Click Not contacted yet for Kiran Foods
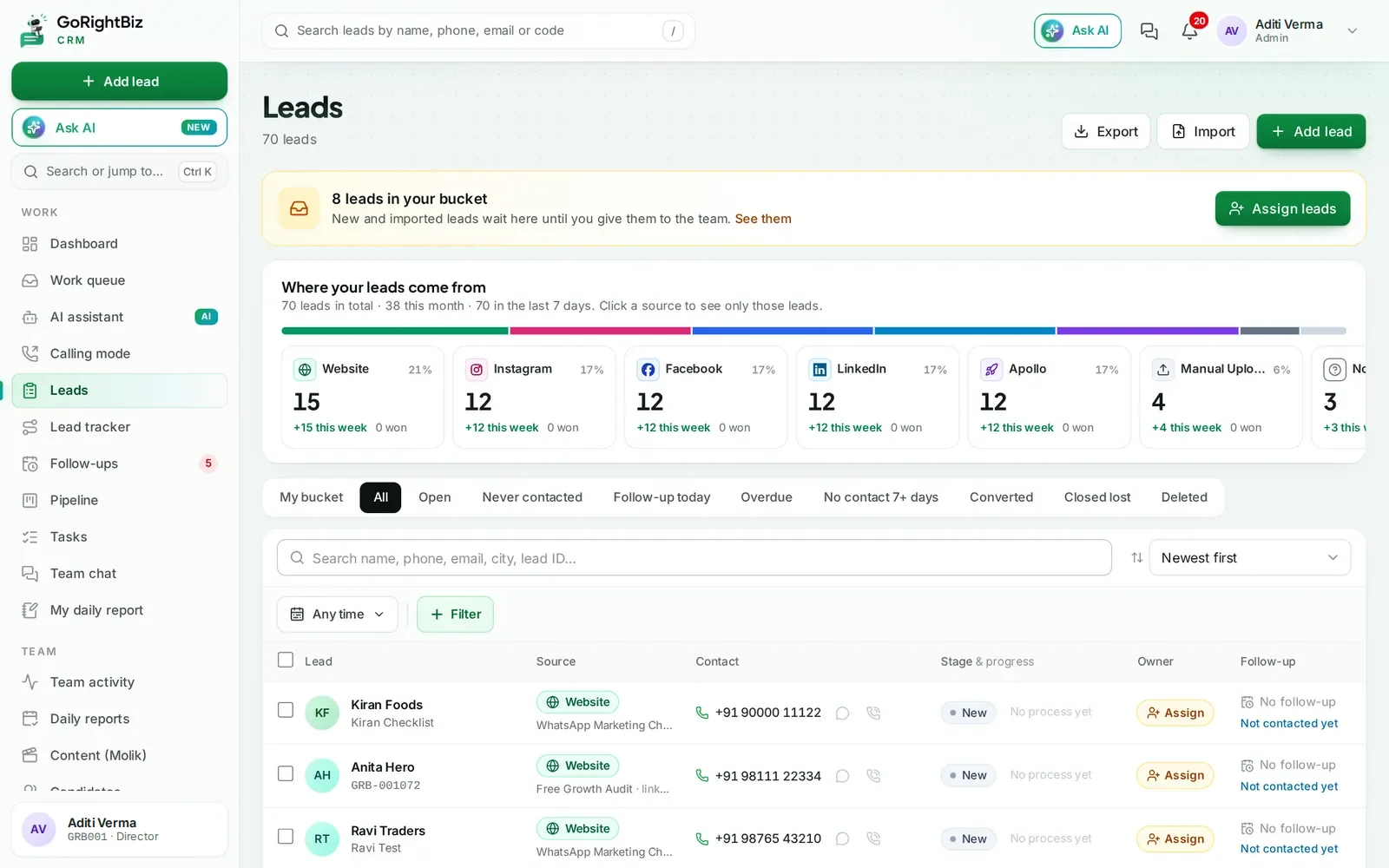The image size is (1389, 868). (x=1289, y=723)
